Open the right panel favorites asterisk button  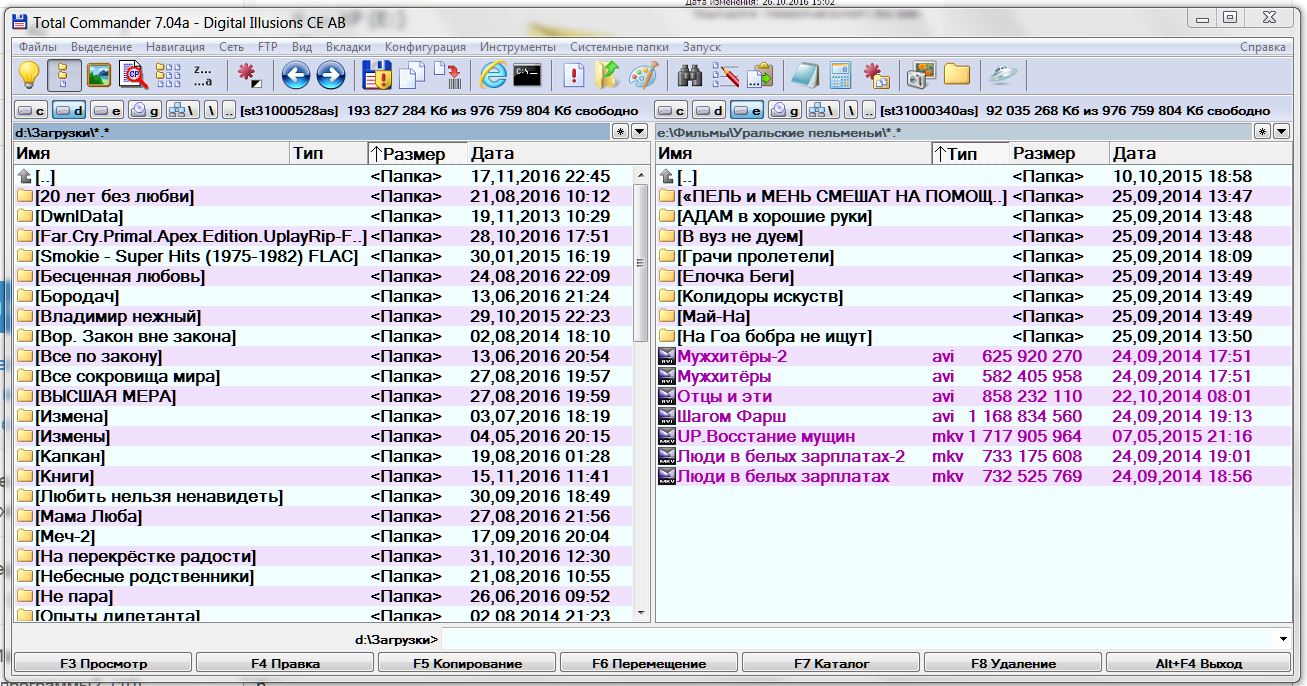[1262, 132]
